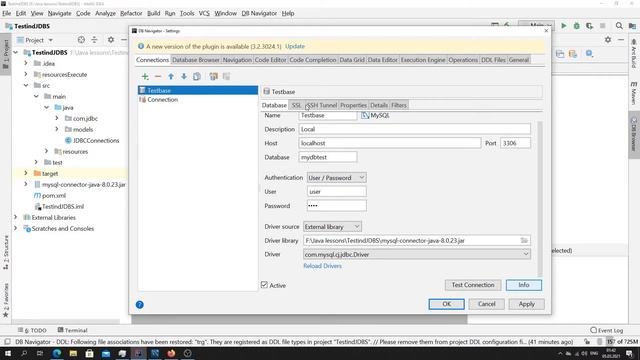Expand the models package
The image size is (640, 360).
[x=57, y=129]
